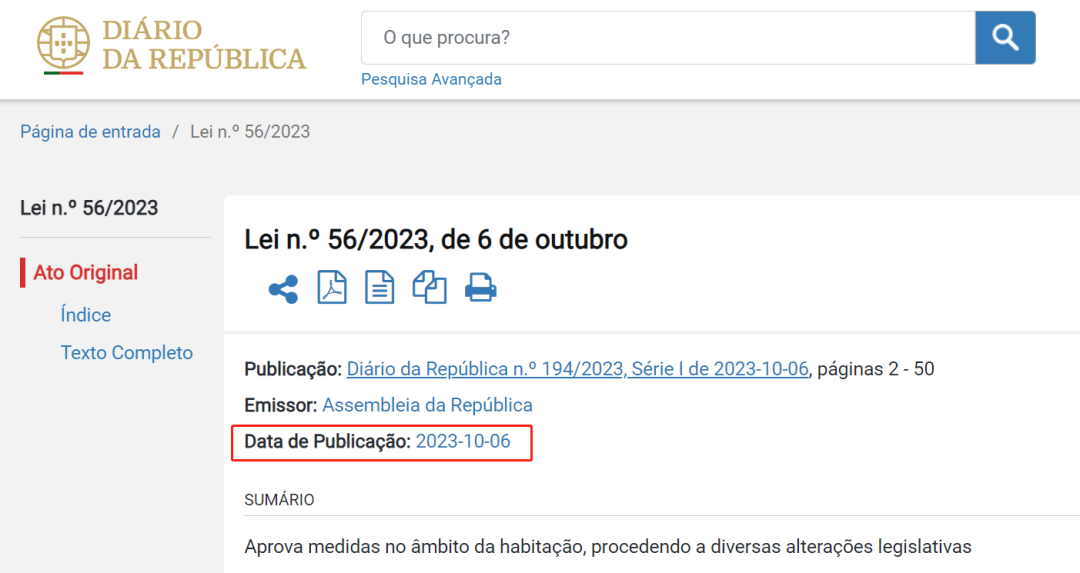This screenshot has height=573, width=1080.
Task: Click the sidebar heading 'Lei n.º 56/2023'
Action: click(x=89, y=208)
